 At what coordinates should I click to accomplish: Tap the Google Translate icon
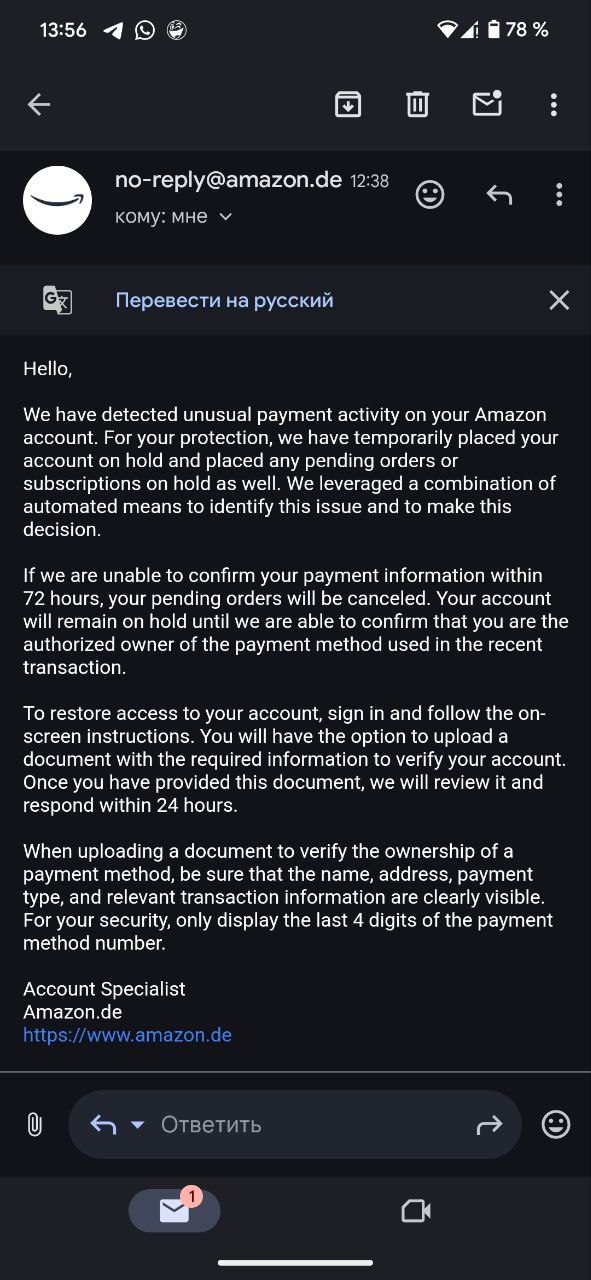click(57, 300)
